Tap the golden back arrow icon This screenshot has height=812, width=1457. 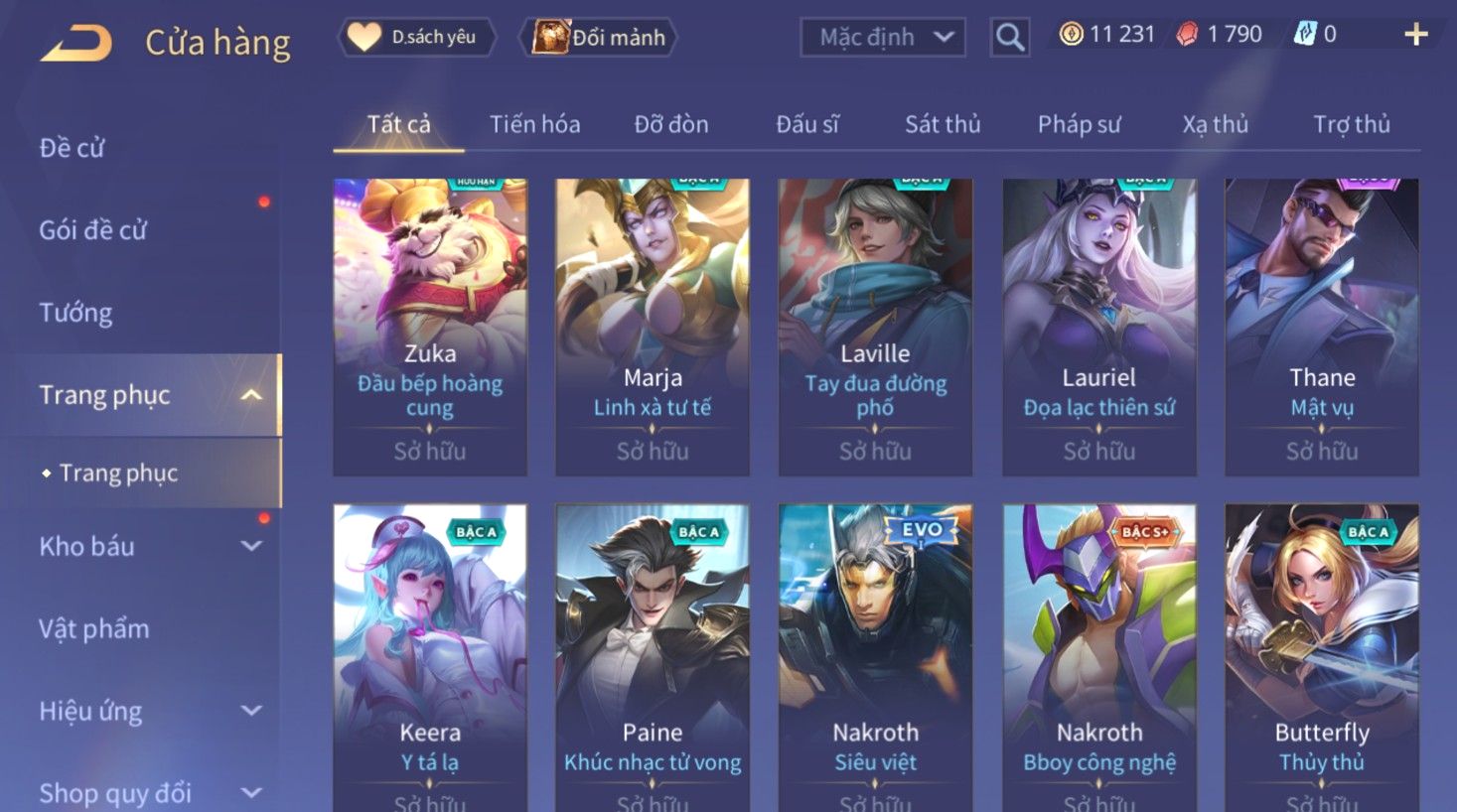(x=75, y=43)
